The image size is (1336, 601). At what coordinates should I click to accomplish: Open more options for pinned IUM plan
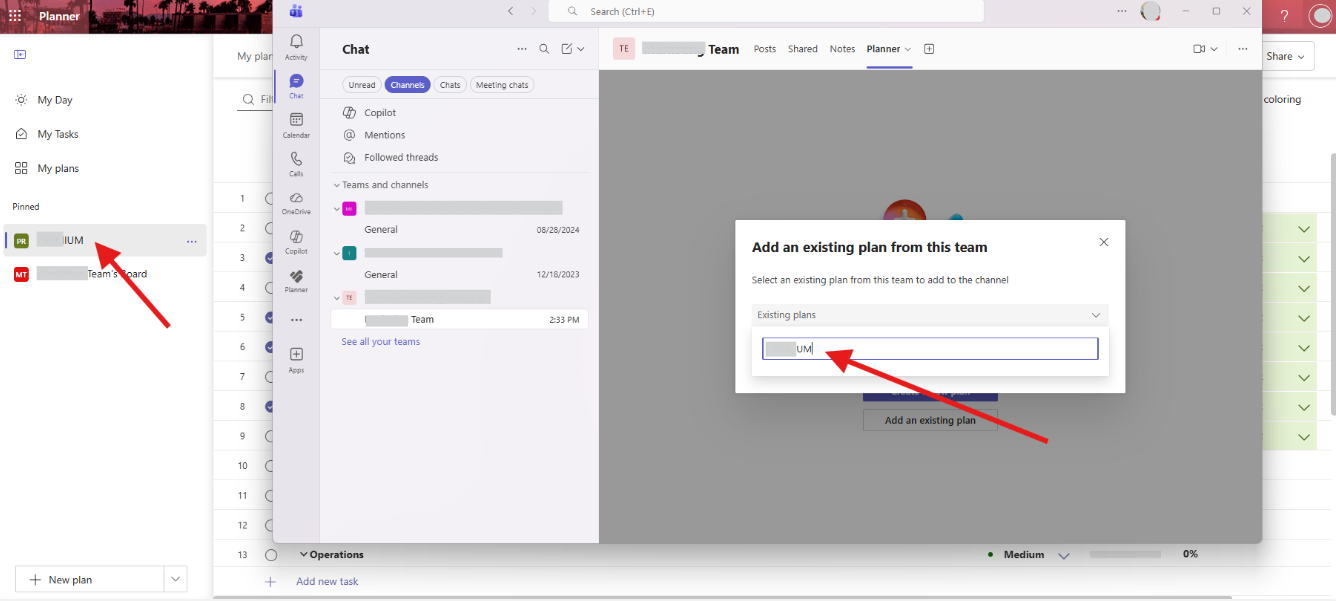(191, 241)
